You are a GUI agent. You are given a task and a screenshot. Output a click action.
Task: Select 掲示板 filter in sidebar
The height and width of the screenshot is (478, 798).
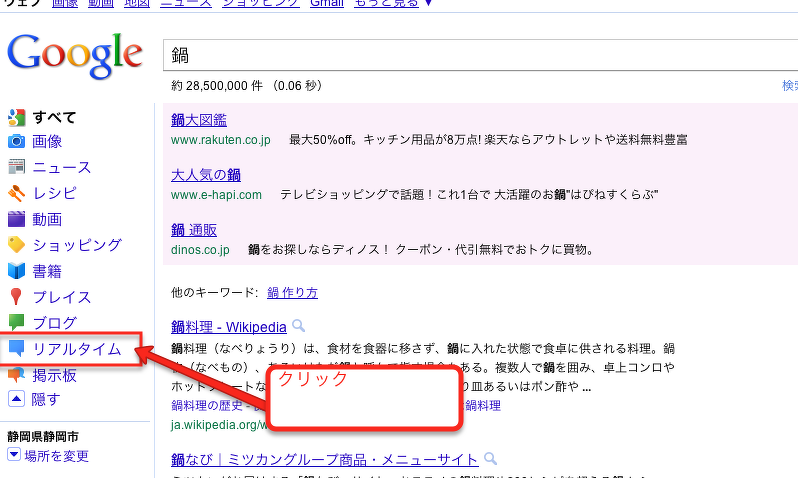(54, 375)
